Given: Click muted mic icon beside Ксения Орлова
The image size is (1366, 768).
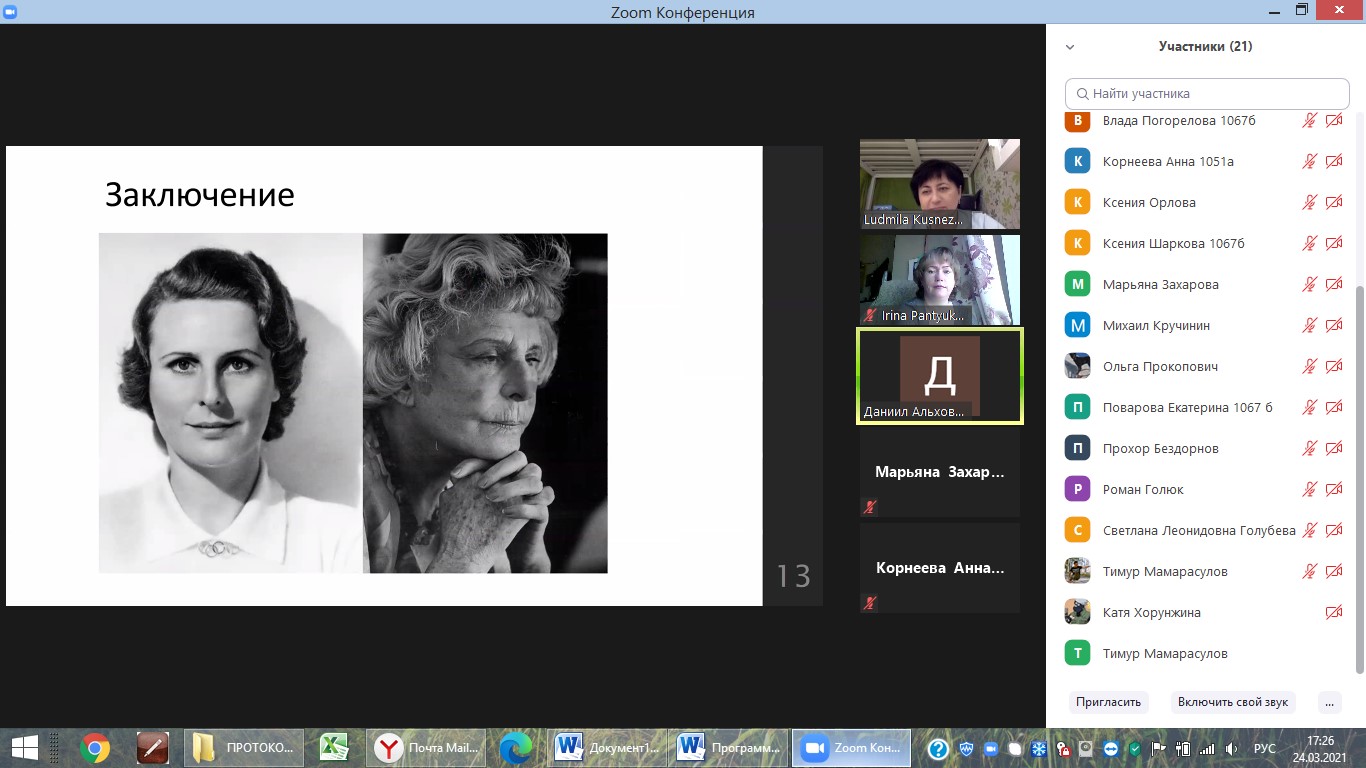Looking at the screenshot, I should 1309,203.
